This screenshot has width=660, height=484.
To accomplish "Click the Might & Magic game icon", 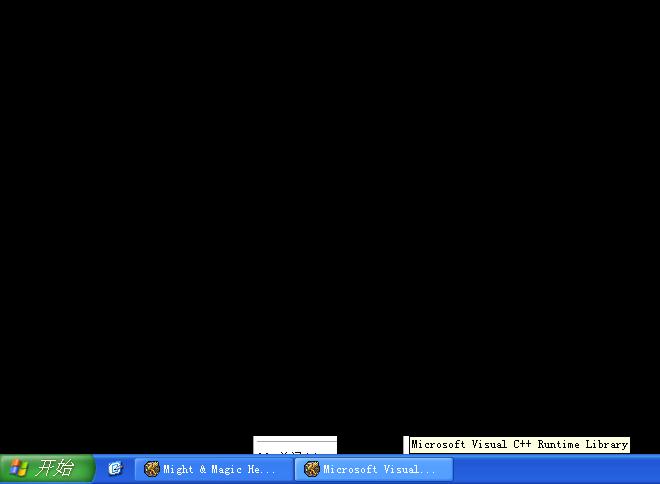I will tap(152, 469).
